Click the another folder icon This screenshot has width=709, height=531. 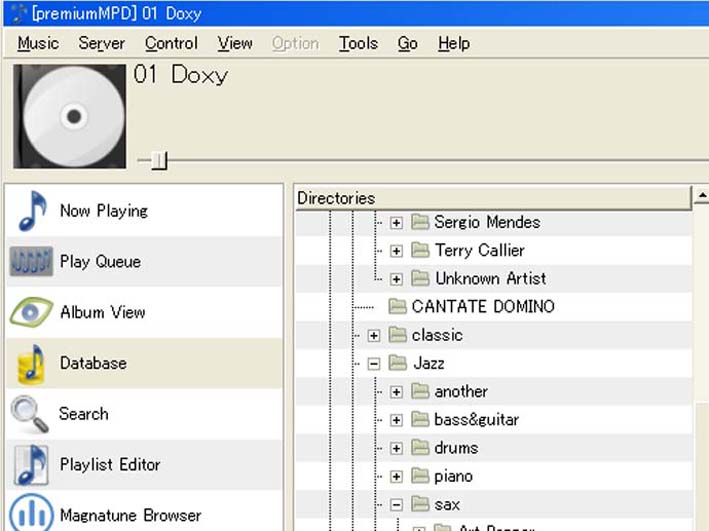pyautogui.click(x=420, y=391)
